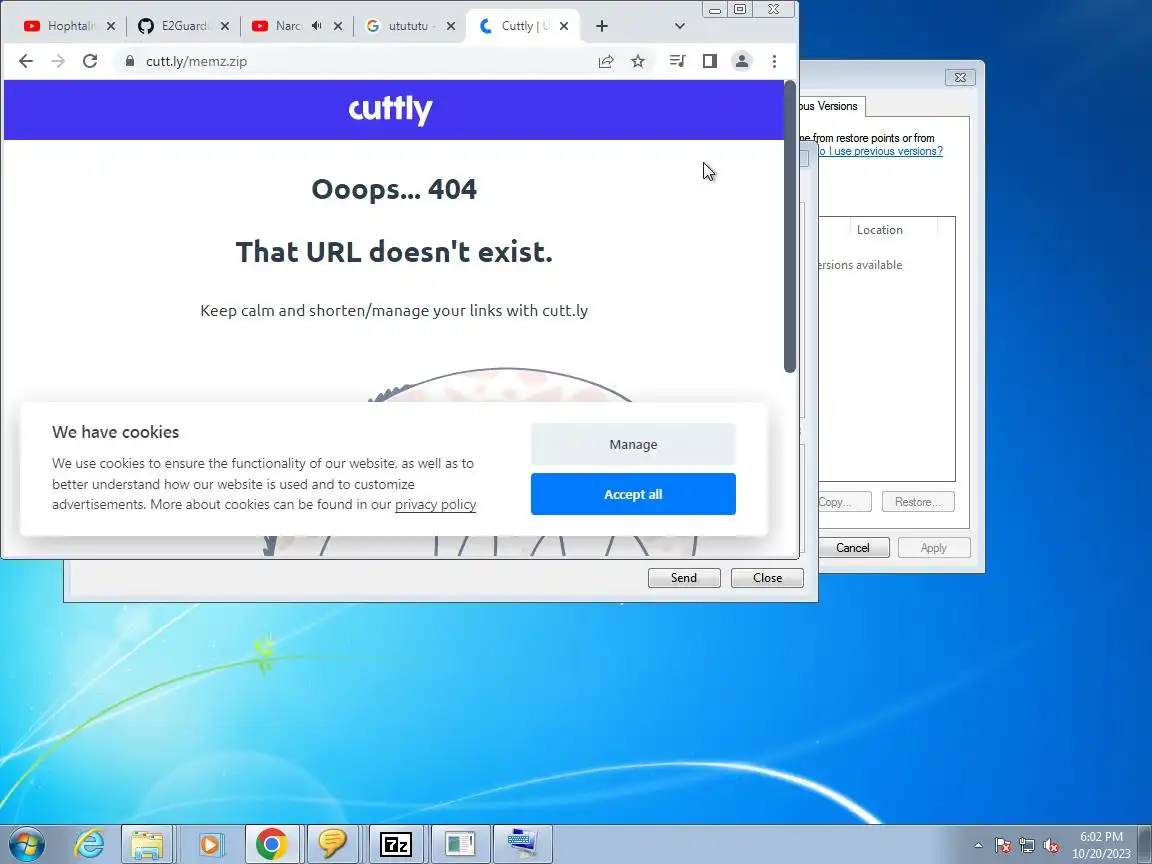Click the Copy... button in Properties window
Screen dimensions: 1152x864
[843, 502]
